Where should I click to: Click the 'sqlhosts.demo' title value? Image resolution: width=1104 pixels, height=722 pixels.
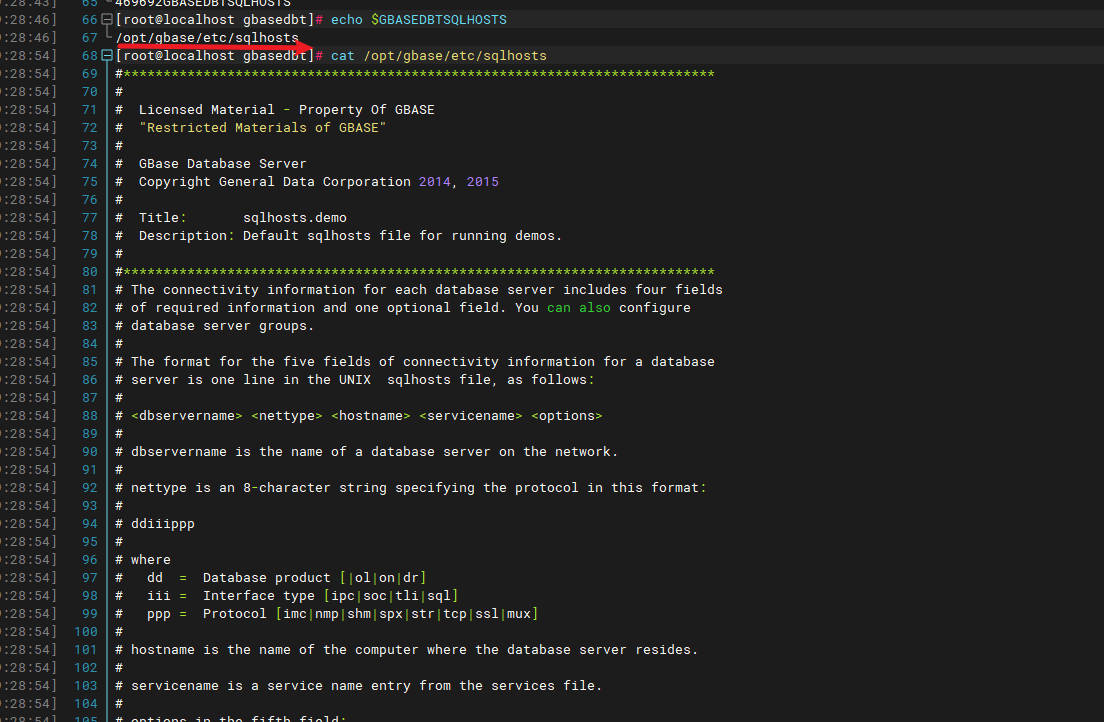coord(295,218)
